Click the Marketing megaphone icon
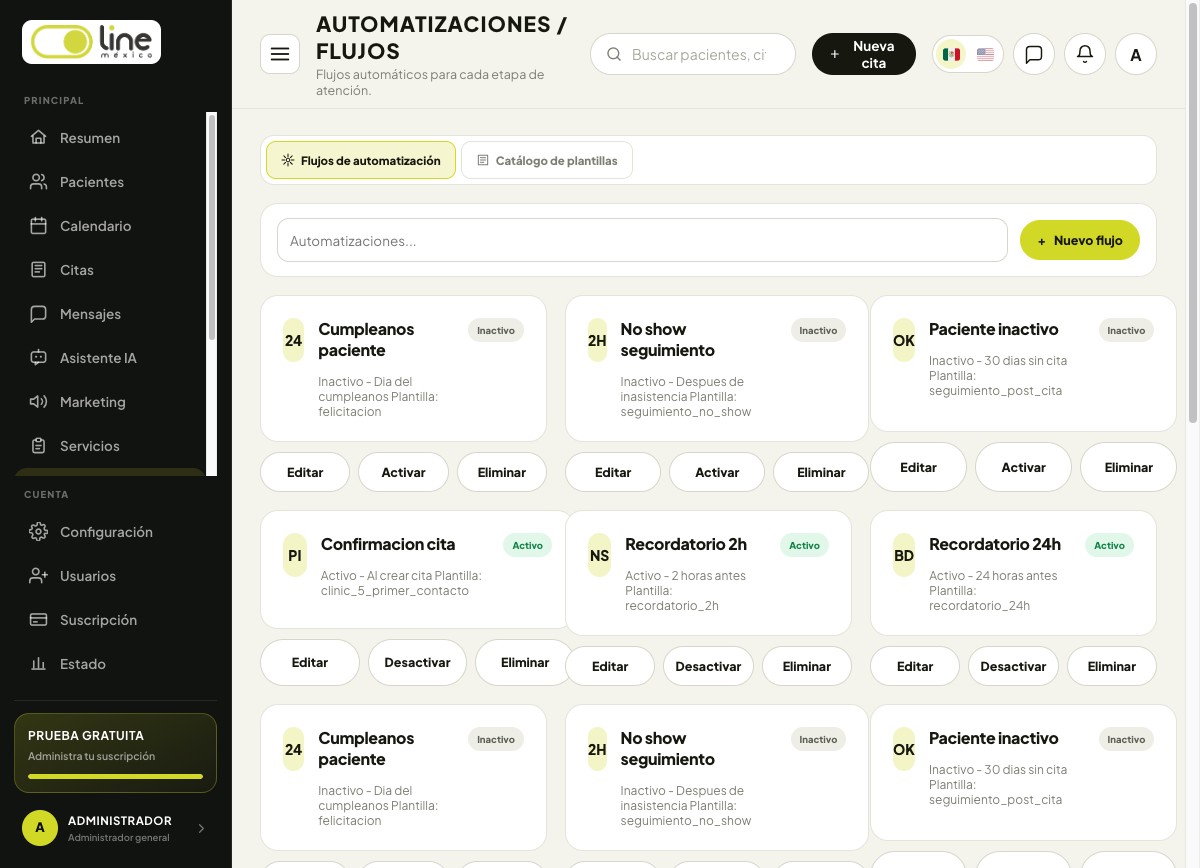The height and width of the screenshot is (868, 1200). (x=38, y=402)
